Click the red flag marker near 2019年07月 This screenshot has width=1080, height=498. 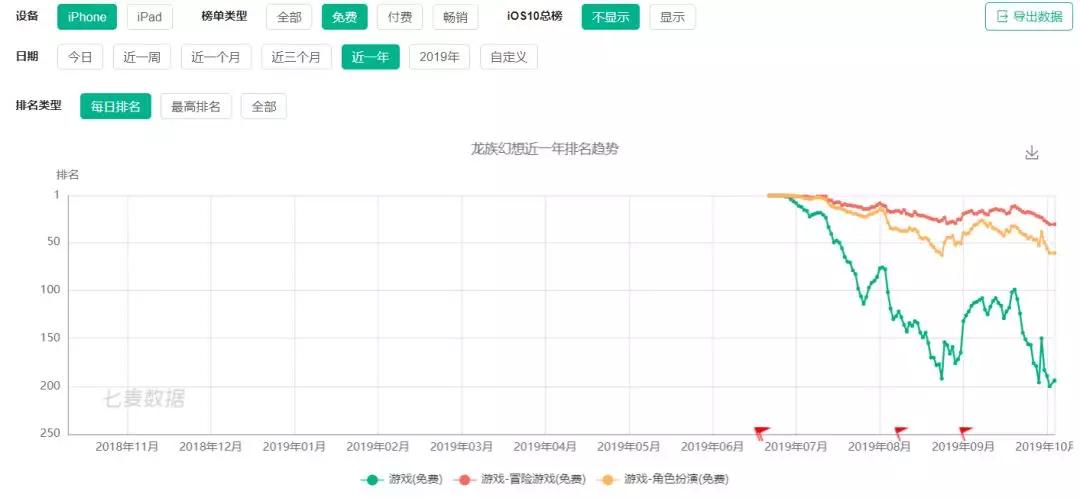coord(761,433)
